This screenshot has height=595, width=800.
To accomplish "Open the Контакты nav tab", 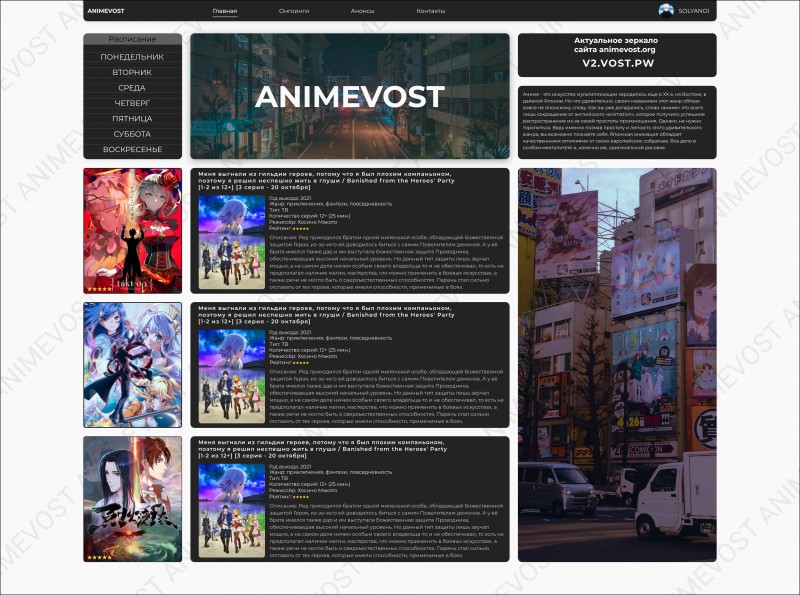I will pos(431,11).
